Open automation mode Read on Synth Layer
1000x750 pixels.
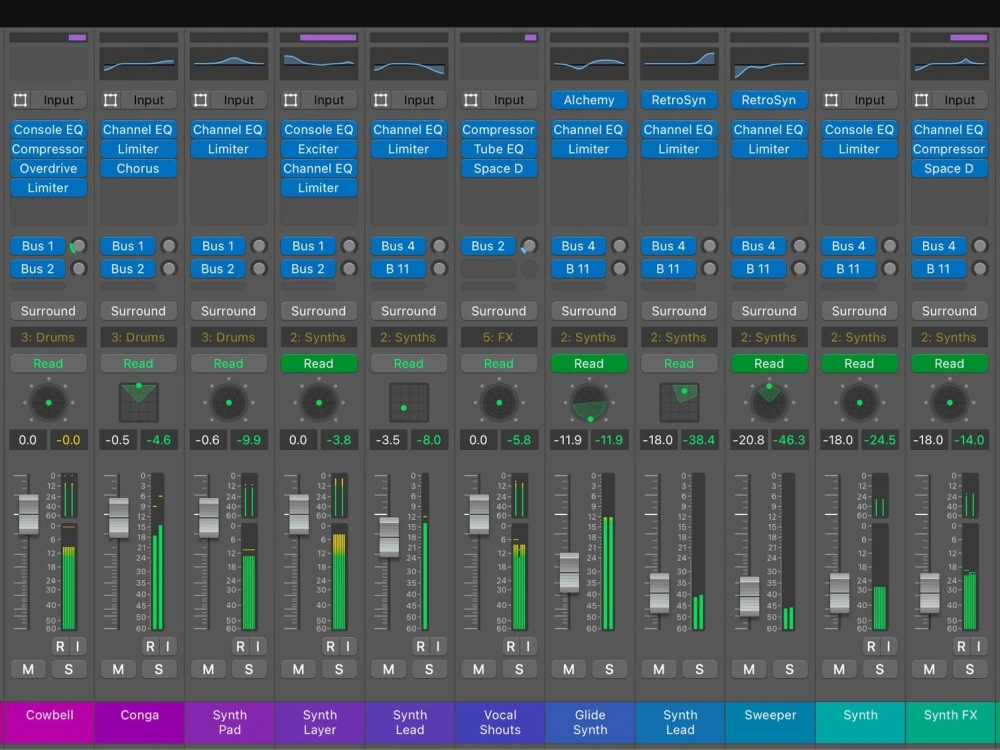click(319, 364)
